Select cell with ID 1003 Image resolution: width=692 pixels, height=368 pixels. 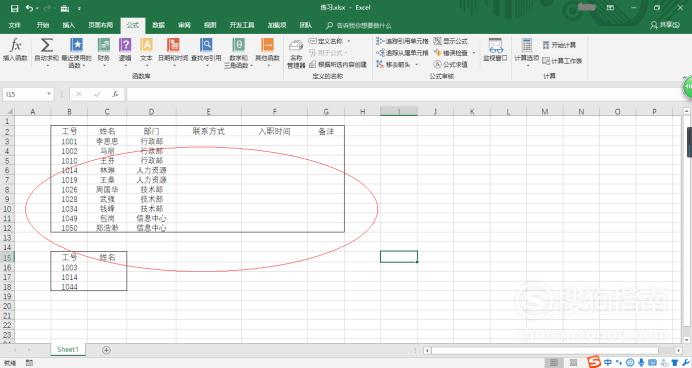click(69, 268)
